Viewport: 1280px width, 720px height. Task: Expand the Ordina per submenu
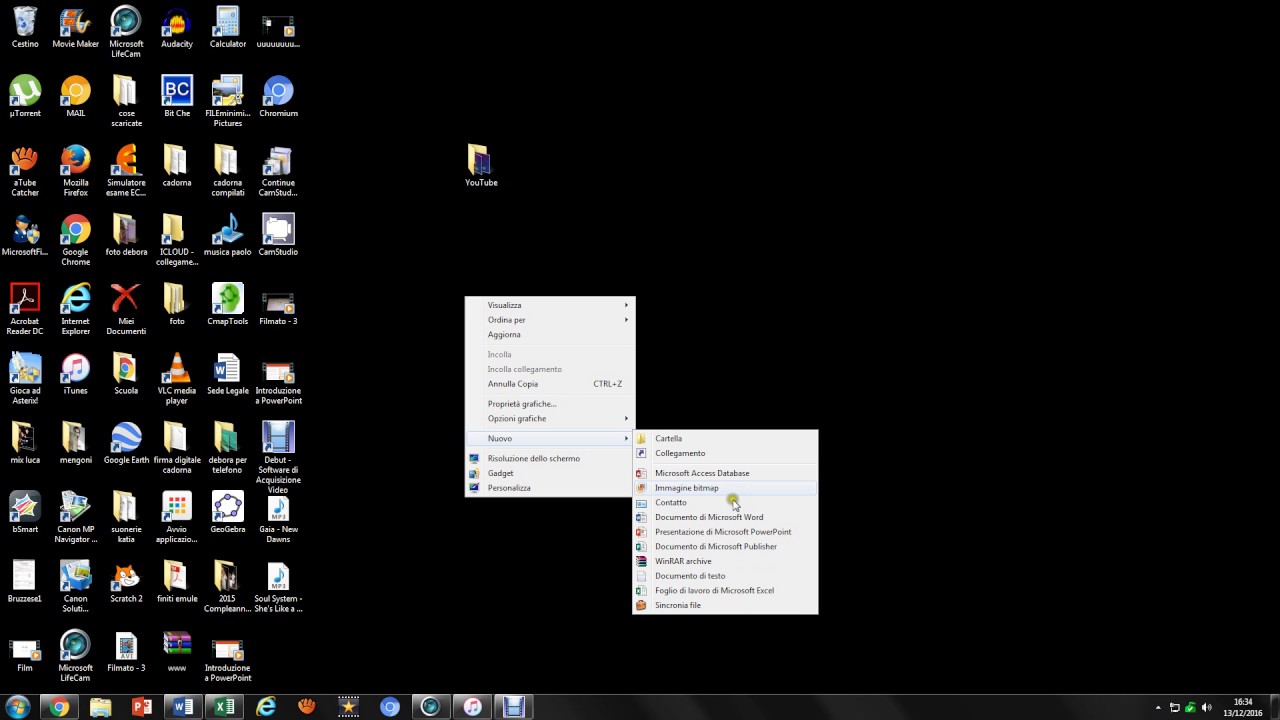pos(550,320)
